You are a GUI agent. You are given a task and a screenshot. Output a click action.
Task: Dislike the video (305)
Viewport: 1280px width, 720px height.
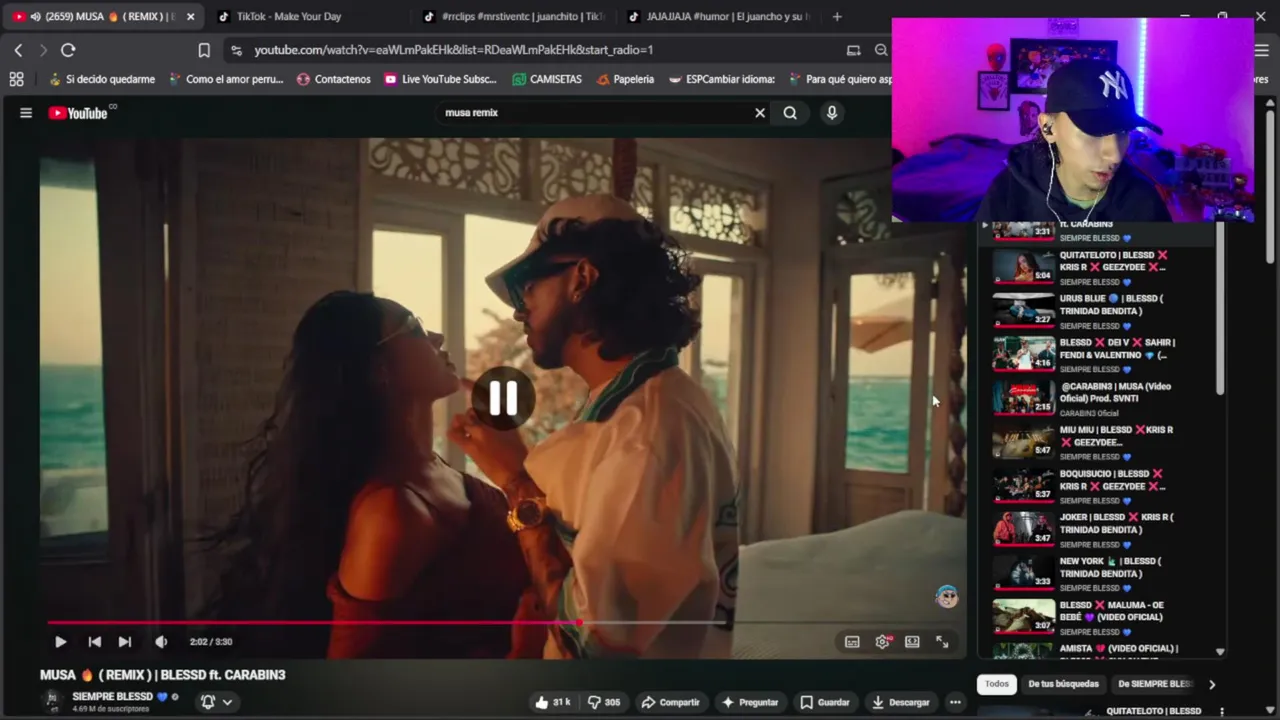coord(604,702)
